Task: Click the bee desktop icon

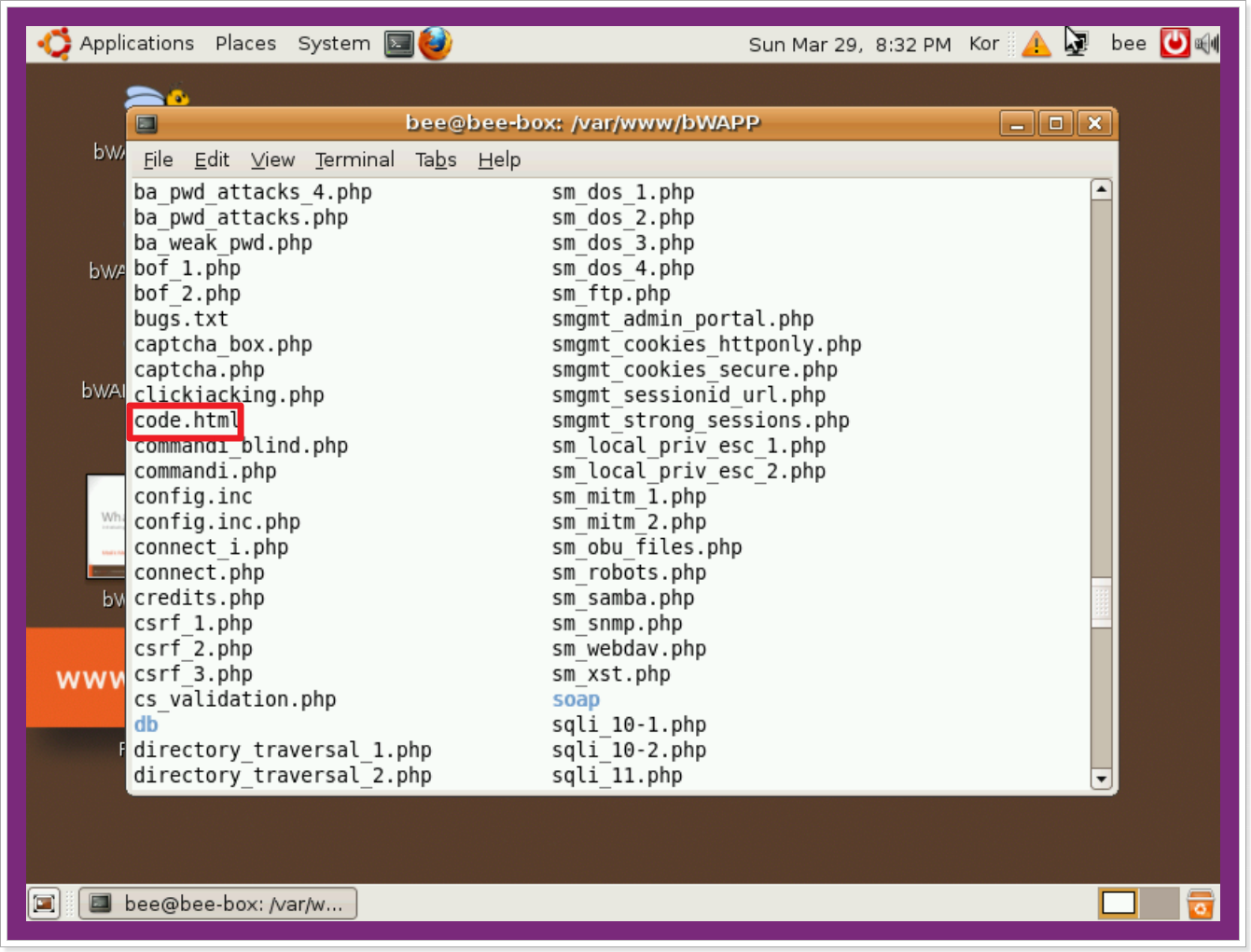Action: [x=157, y=96]
